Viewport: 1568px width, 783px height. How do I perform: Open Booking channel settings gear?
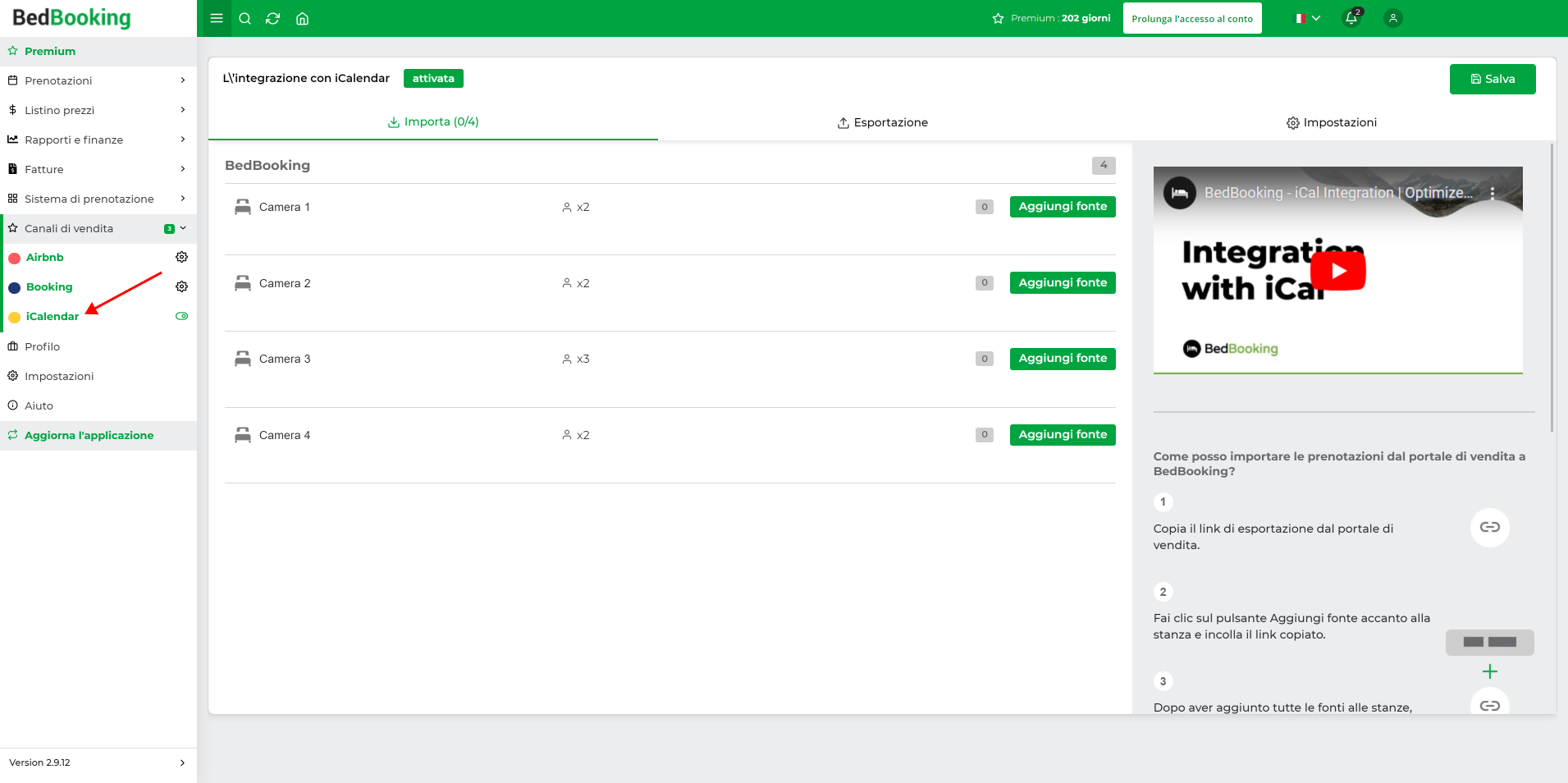pyautogui.click(x=182, y=286)
